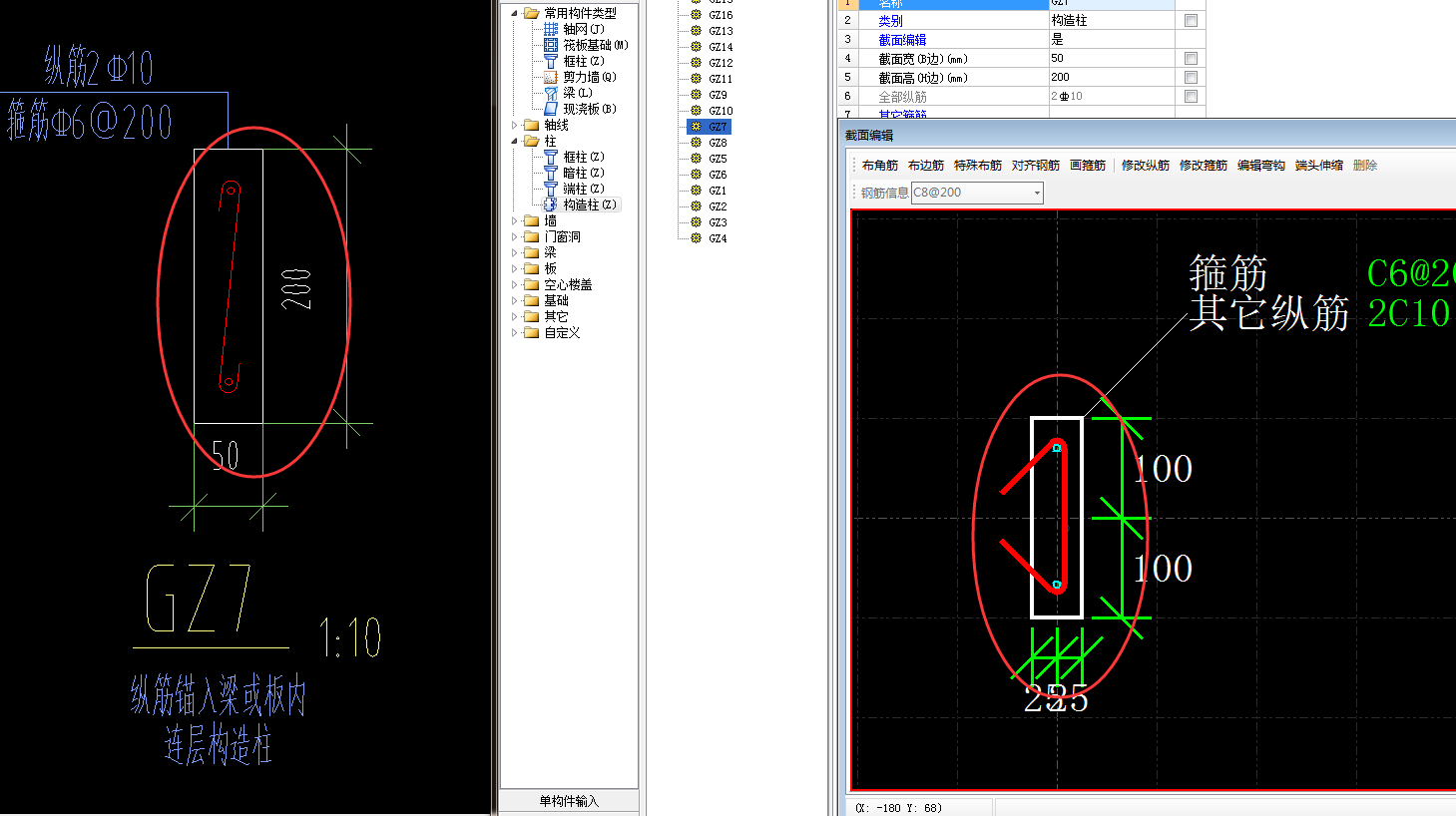The image size is (1456, 816).
Task: Expand the 基础 folder node
Action: pos(515,300)
